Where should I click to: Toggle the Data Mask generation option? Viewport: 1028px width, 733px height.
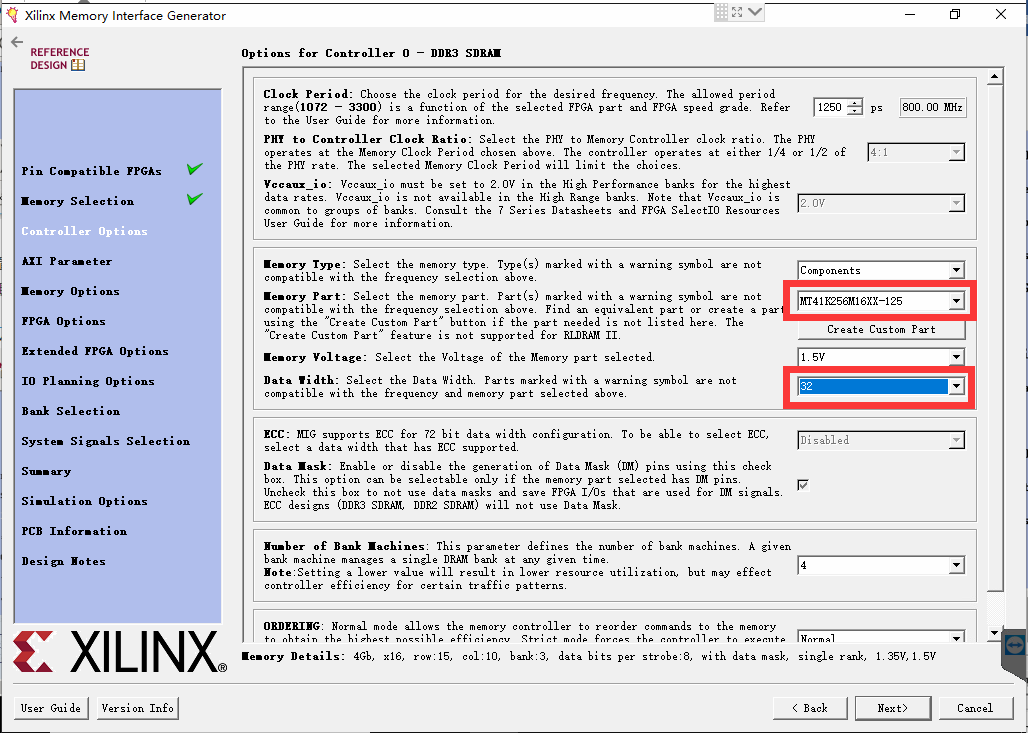tap(801, 485)
